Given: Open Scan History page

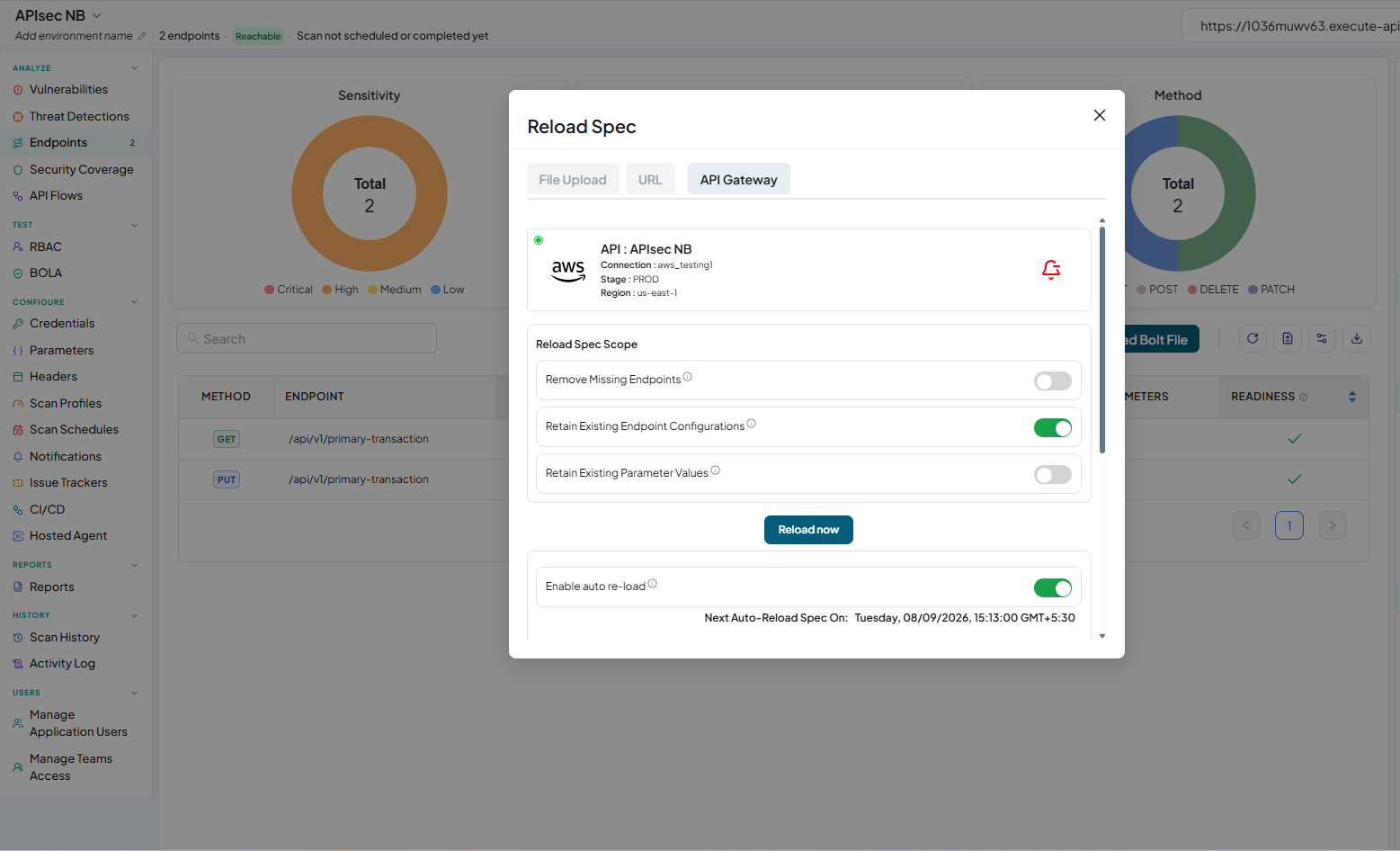Looking at the screenshot, I should point(64,638).
